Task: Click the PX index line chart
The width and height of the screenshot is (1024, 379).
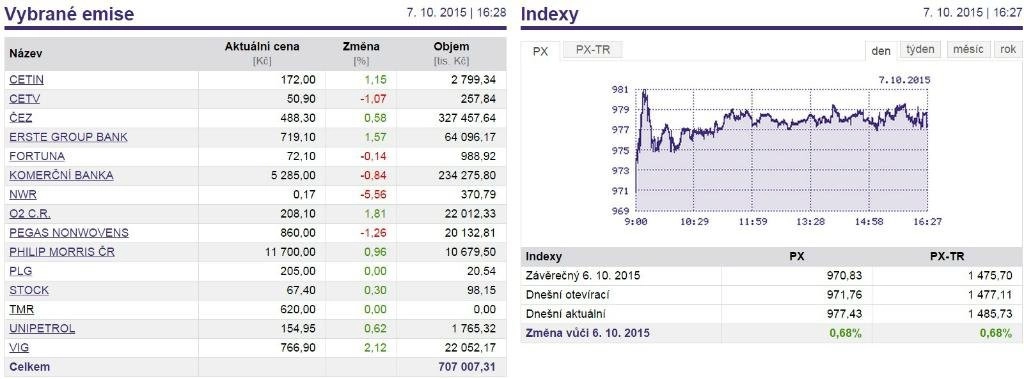Action: 781,150
